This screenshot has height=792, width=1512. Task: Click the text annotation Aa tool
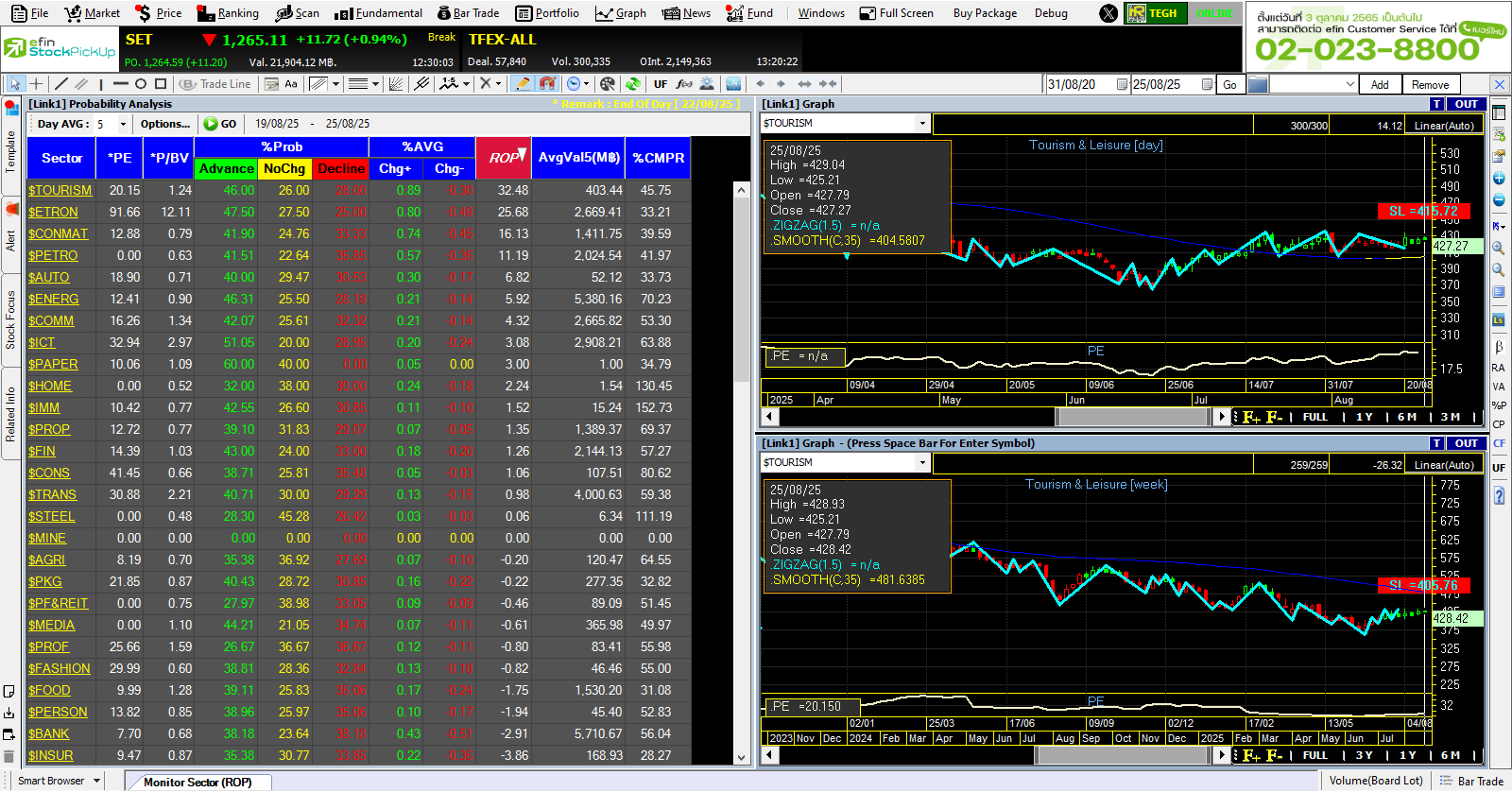click(x=291, y=84)
